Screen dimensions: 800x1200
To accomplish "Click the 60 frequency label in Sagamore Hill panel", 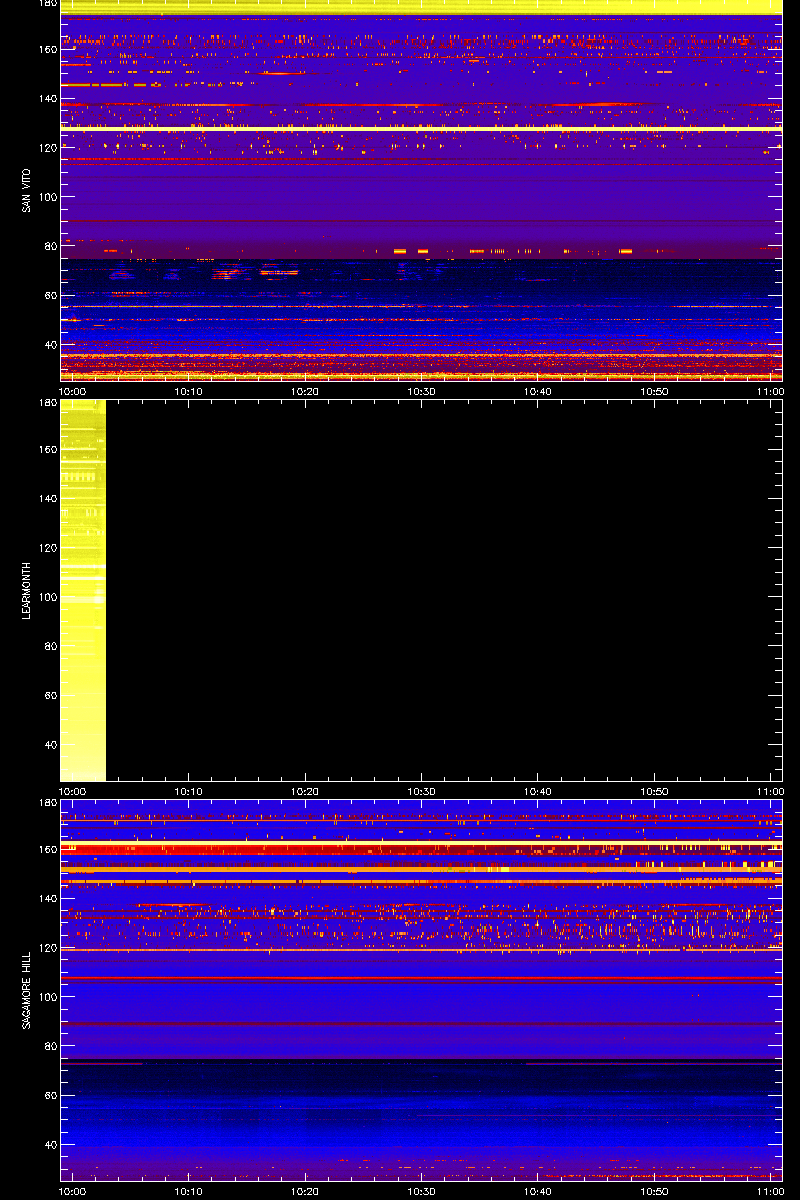I will (x=50, y=1095).
